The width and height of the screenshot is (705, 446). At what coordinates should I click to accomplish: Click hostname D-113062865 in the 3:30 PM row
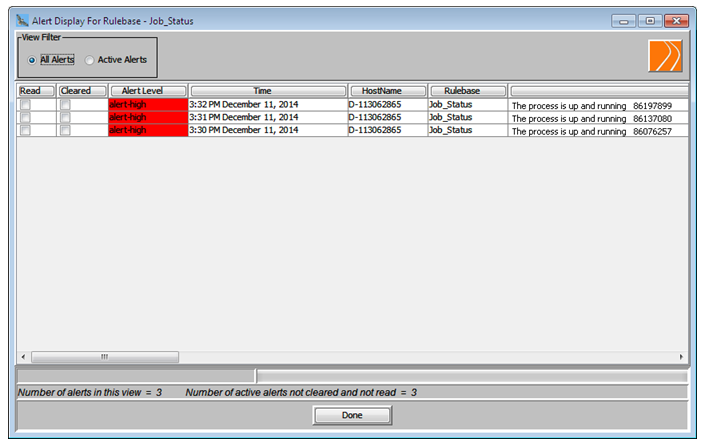(388, 130)
